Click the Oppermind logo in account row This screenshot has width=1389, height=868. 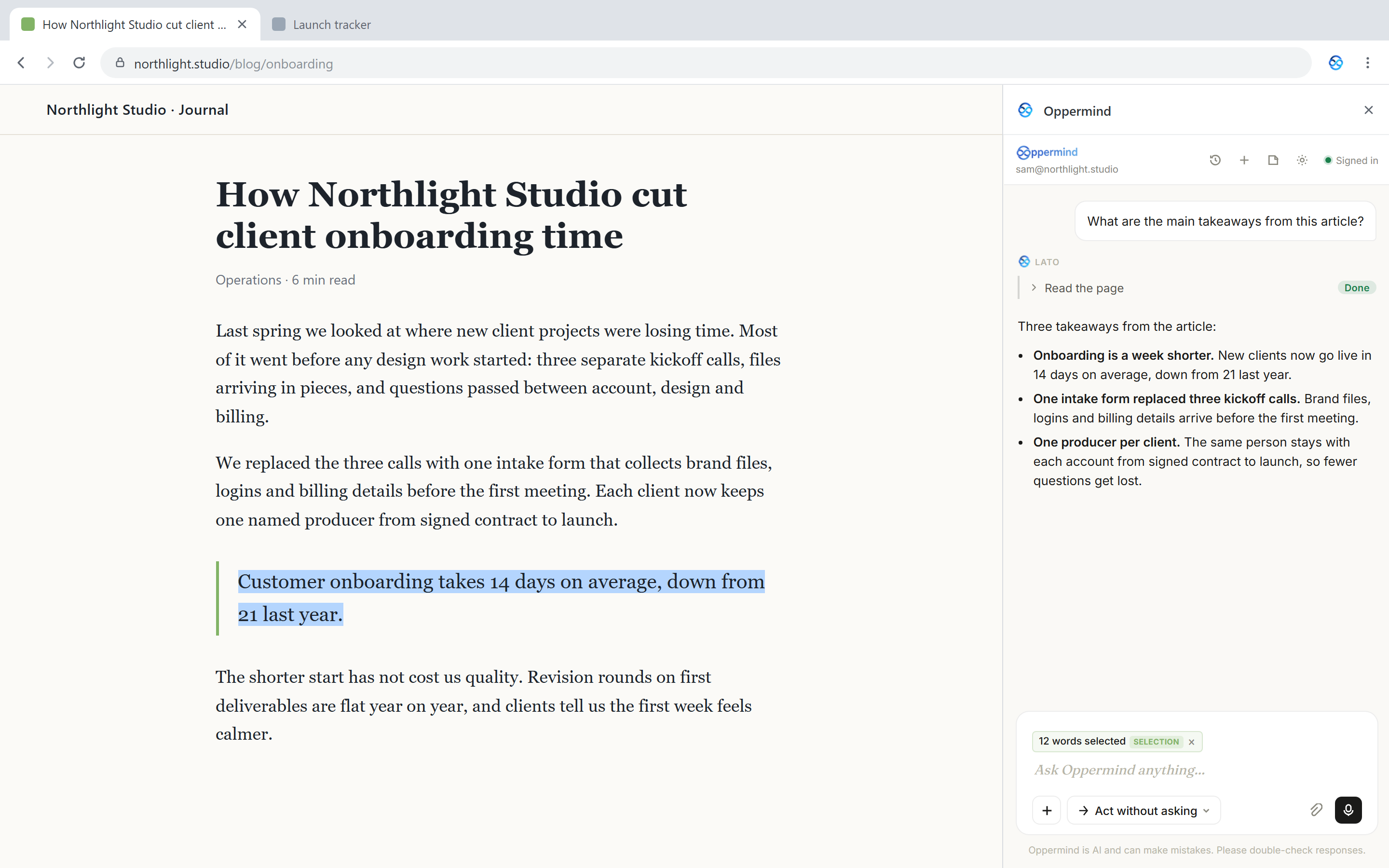[1047, 152]
